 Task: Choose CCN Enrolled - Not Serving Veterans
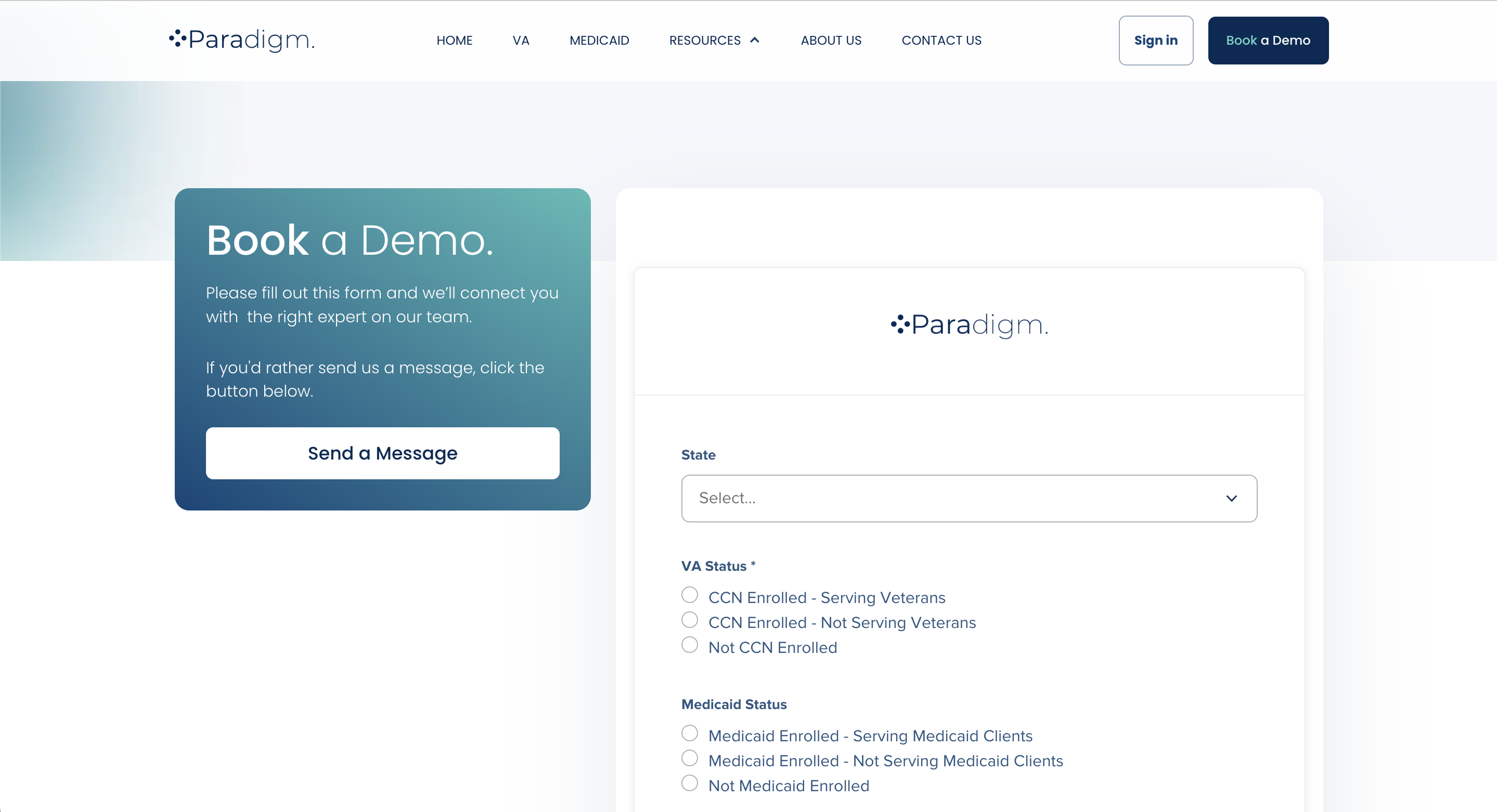pos(689,620)
